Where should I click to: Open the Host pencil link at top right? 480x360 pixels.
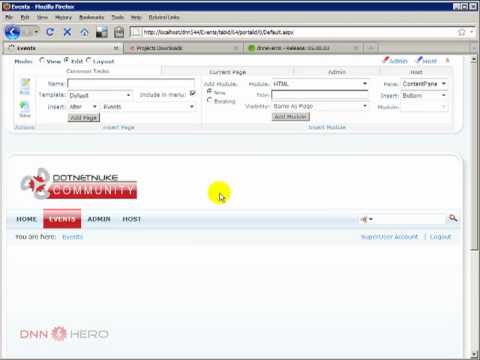426,61
